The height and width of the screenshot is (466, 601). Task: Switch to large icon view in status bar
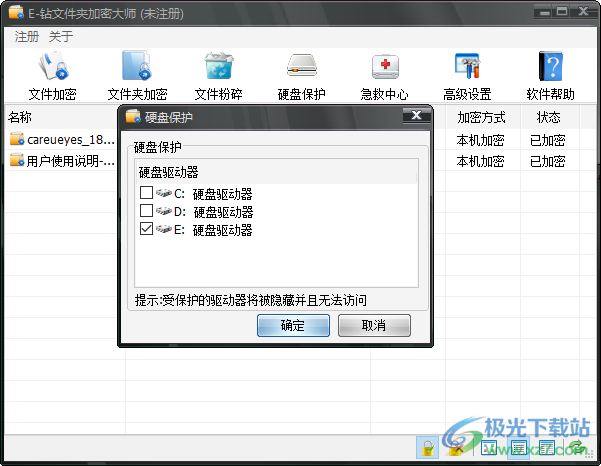coord(489,448)
